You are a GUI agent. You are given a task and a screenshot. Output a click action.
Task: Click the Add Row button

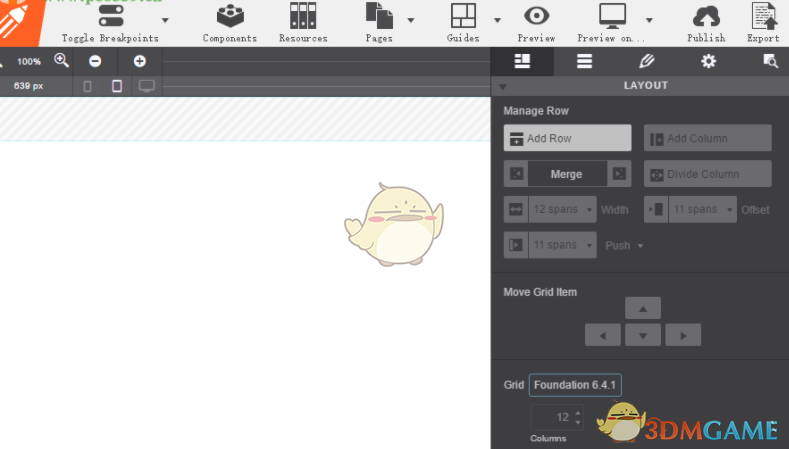point(567,138)
